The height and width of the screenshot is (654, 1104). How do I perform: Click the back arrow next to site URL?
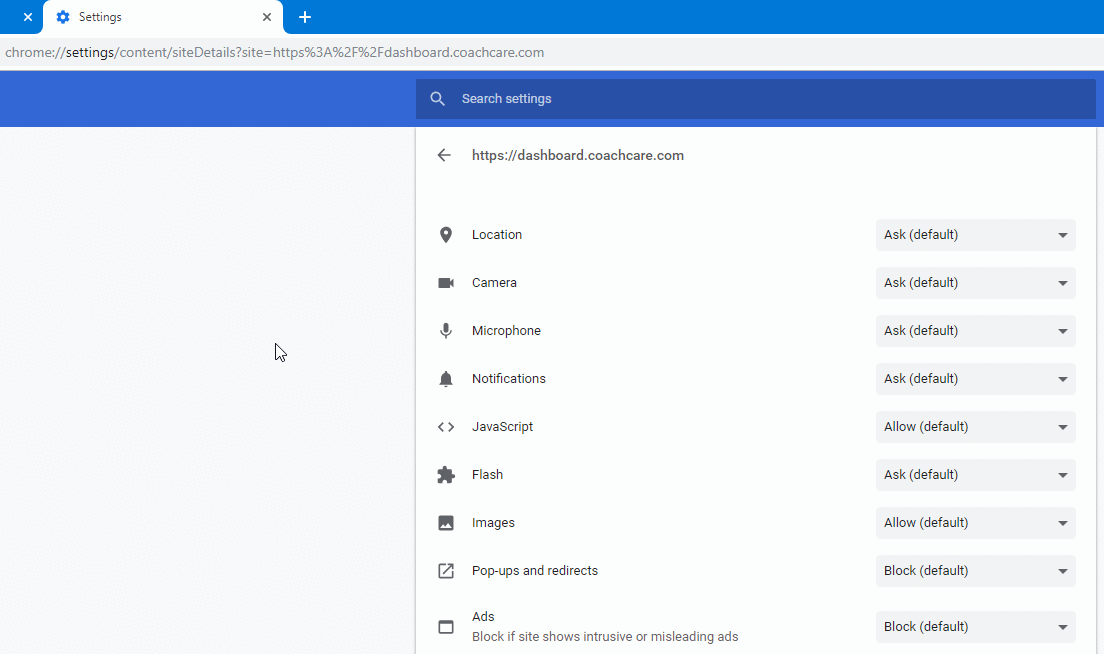445,155
